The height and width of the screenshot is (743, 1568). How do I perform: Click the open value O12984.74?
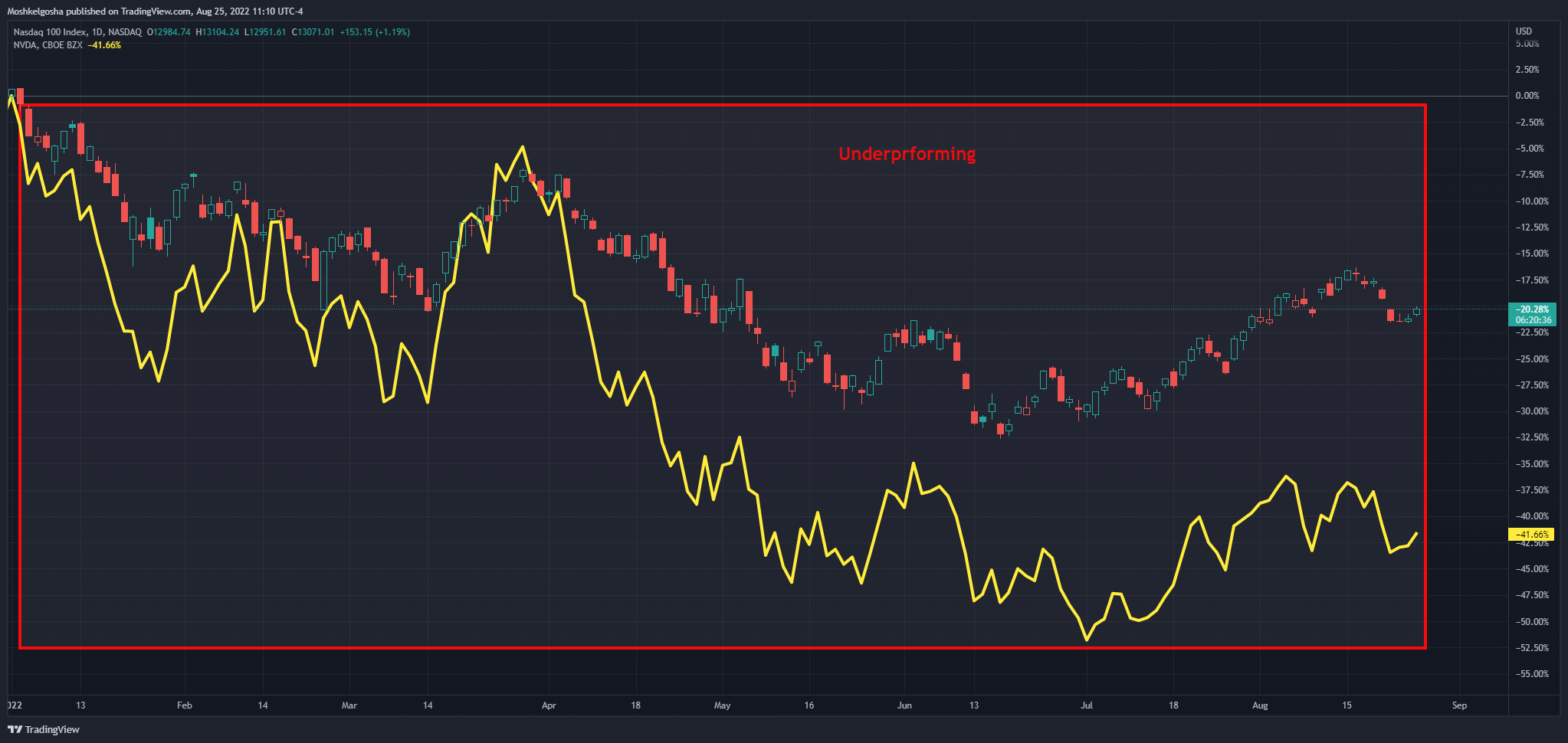click(169, 32)
